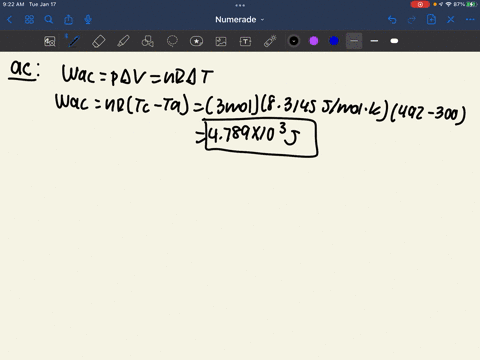The image size is (480, 360).
Task: Open the elements star sticker tool
Action: coord(196,41)
